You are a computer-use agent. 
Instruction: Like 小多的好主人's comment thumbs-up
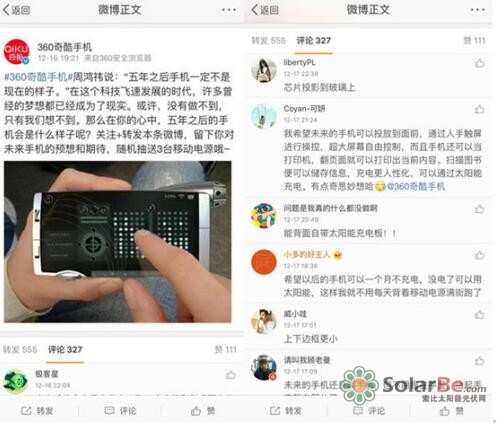tap(479, 255)
